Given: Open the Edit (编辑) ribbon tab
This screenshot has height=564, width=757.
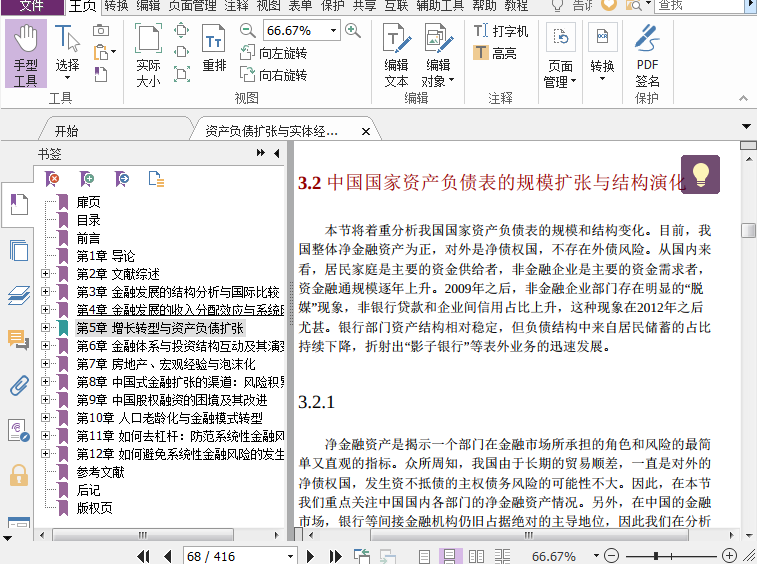Looking at the screenshot, I should 148,6.
